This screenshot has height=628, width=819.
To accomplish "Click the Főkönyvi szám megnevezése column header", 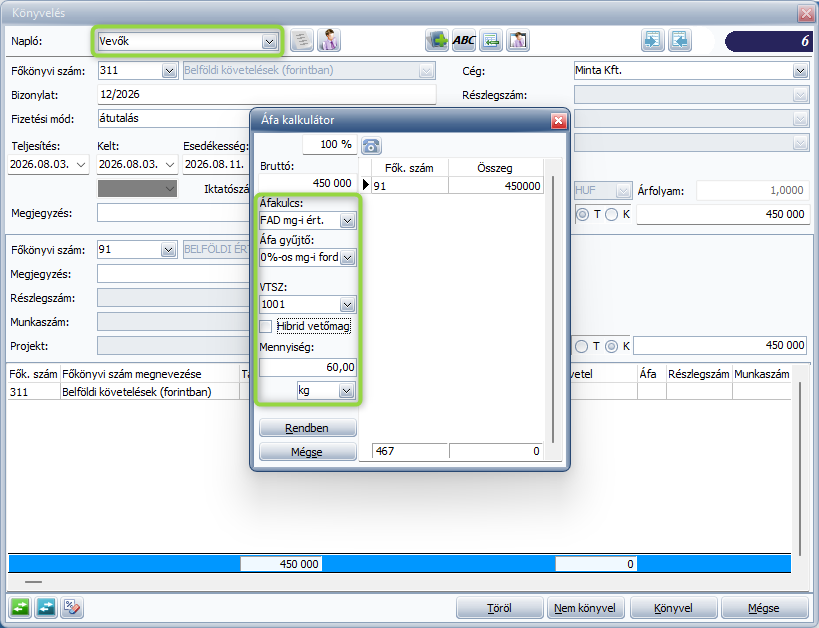I will point(150,374).
